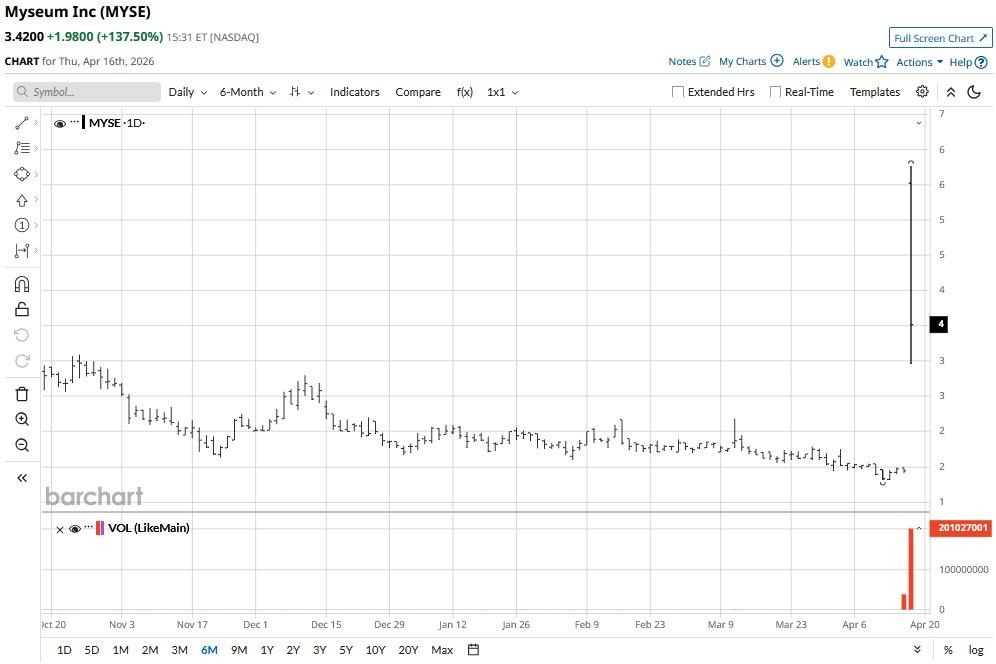Viewport: 996px width, 664px height.
Task: Open the 6-Month period dropdown
Action: (x=248, y=92)
